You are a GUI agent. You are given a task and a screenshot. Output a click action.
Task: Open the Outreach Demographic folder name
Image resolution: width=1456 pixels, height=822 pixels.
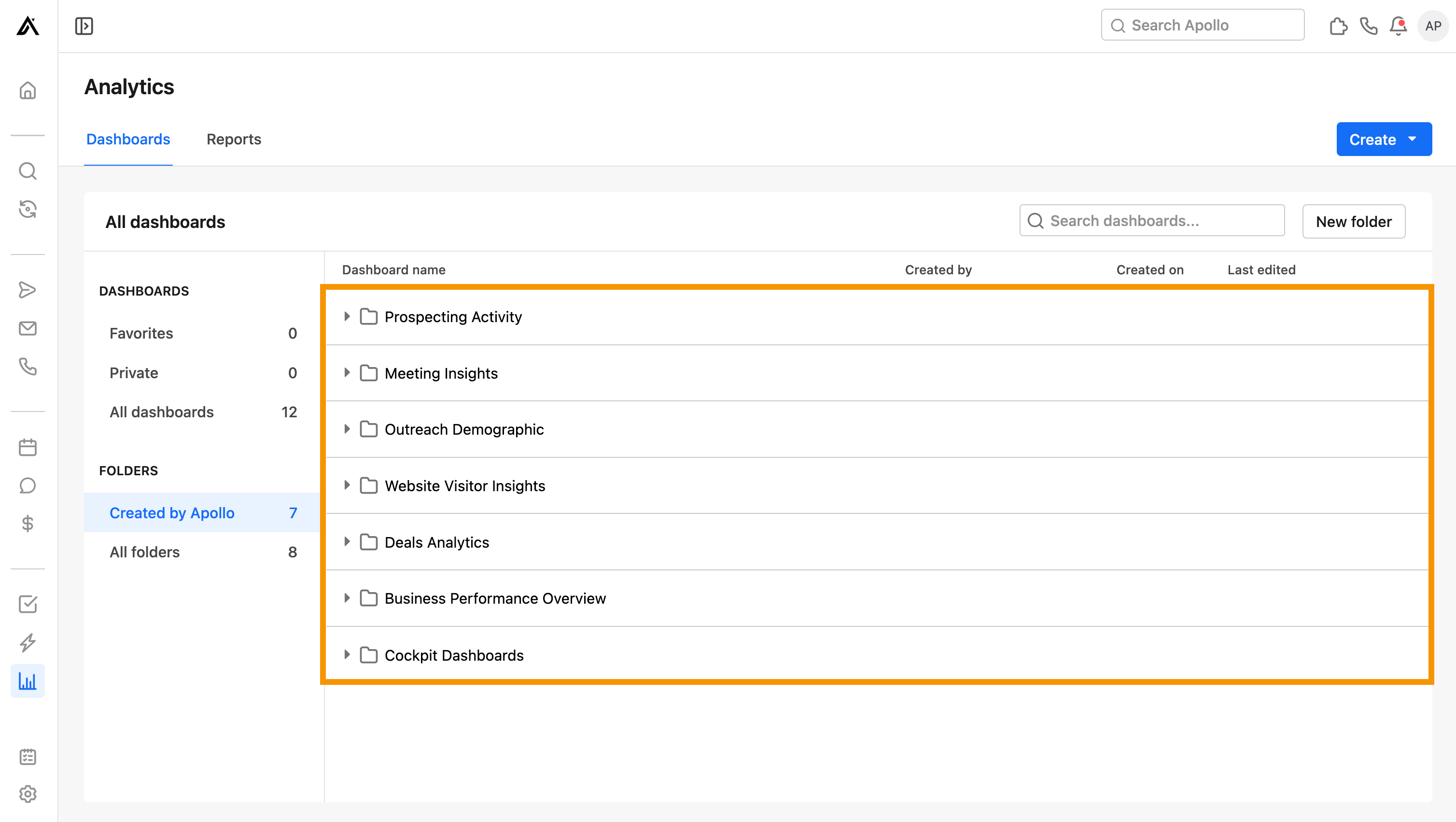464,429
